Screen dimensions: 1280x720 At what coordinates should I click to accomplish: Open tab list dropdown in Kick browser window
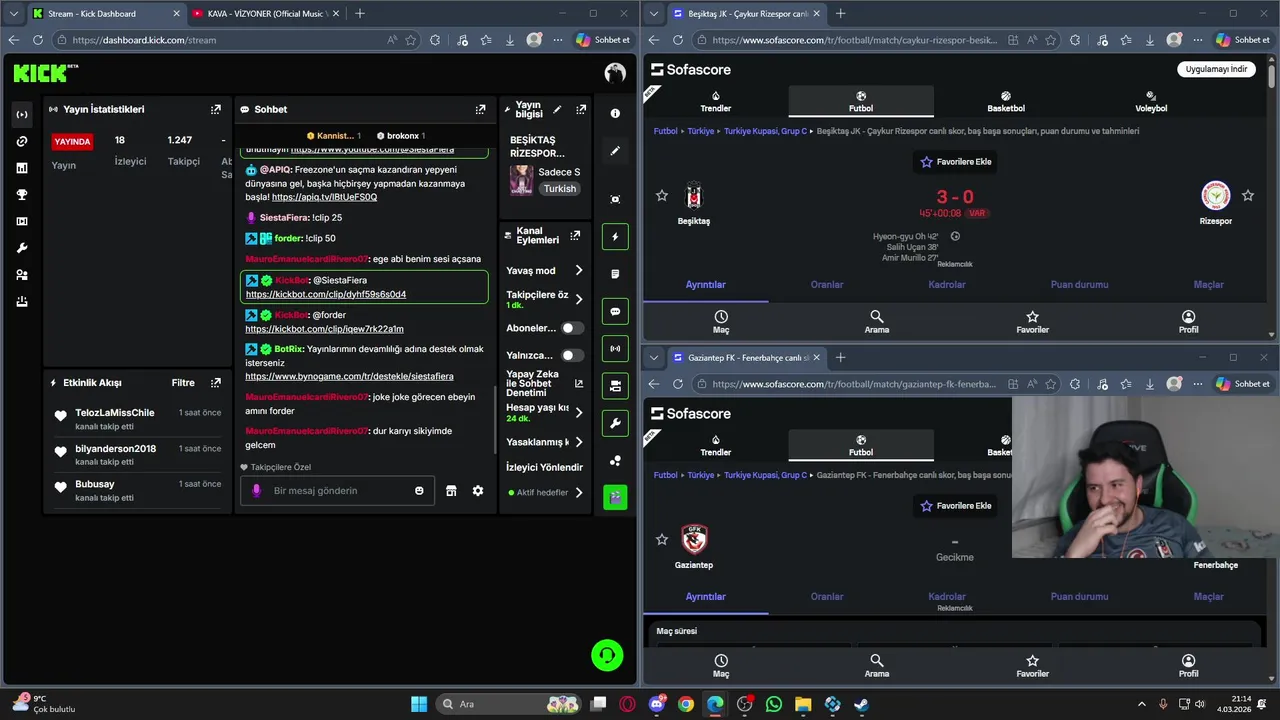tap(13, 14)
